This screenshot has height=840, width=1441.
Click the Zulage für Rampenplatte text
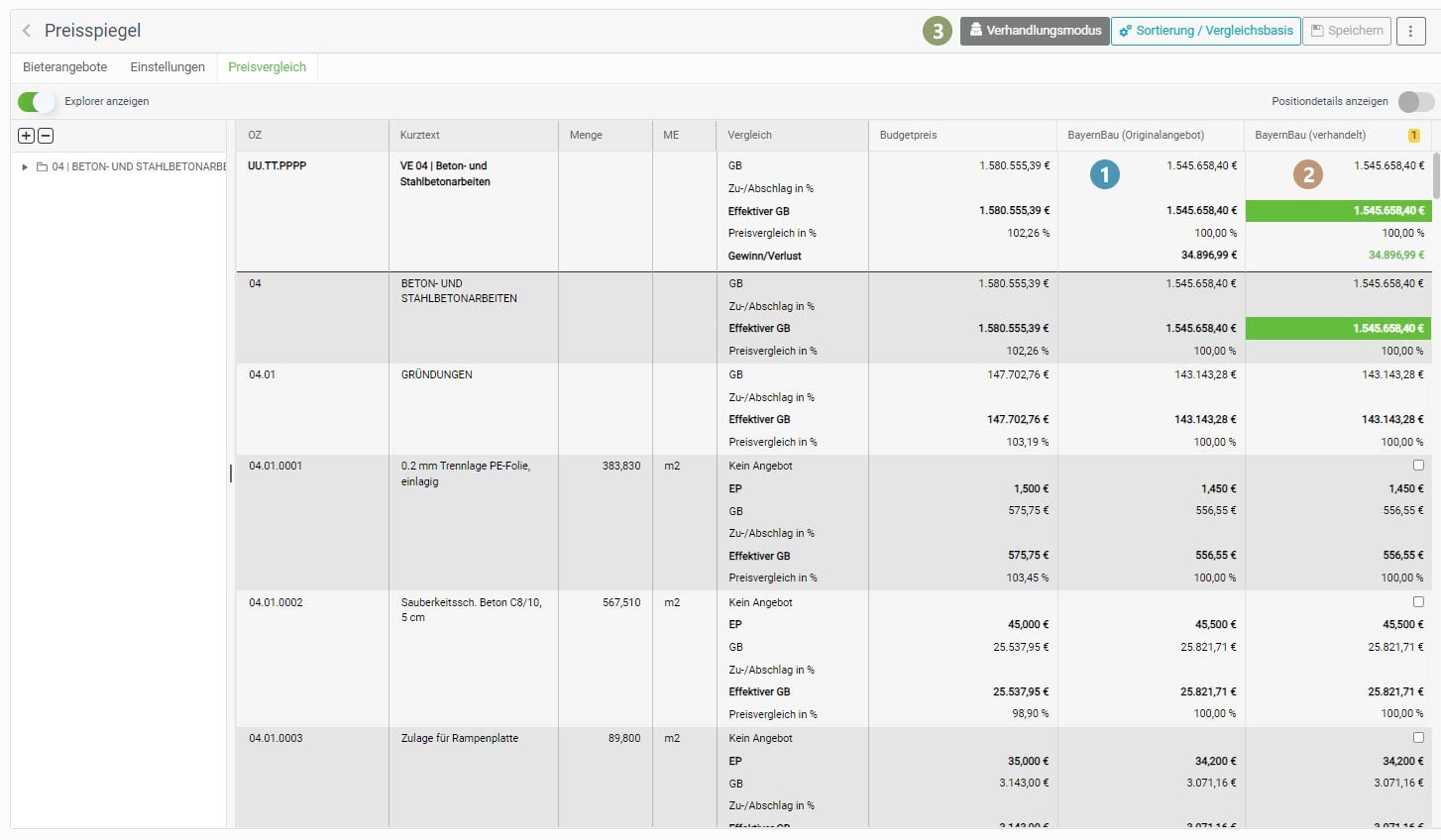460,738
